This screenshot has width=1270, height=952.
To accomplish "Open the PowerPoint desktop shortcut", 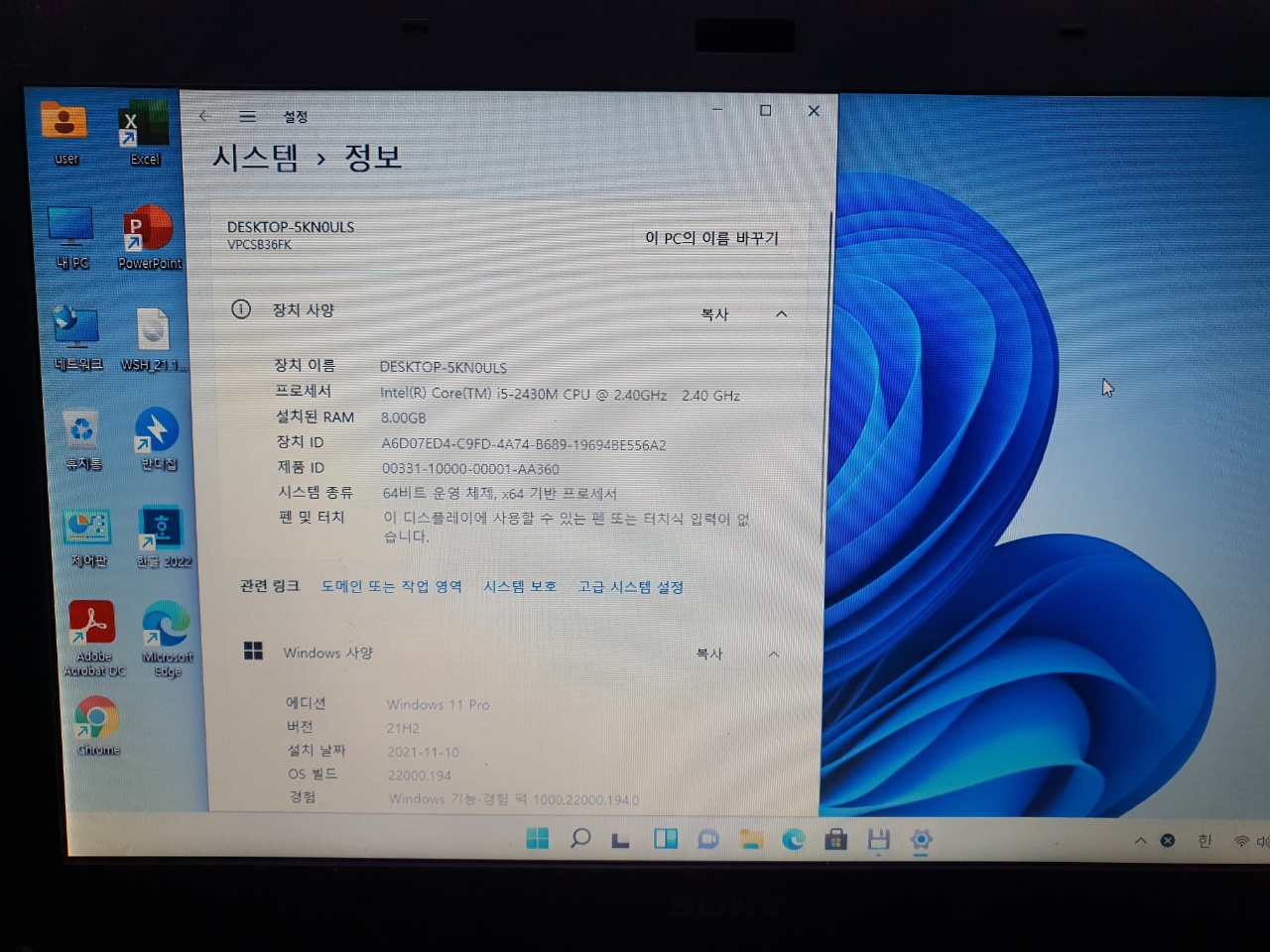I will pyautogui.click(x=149, y=236).
